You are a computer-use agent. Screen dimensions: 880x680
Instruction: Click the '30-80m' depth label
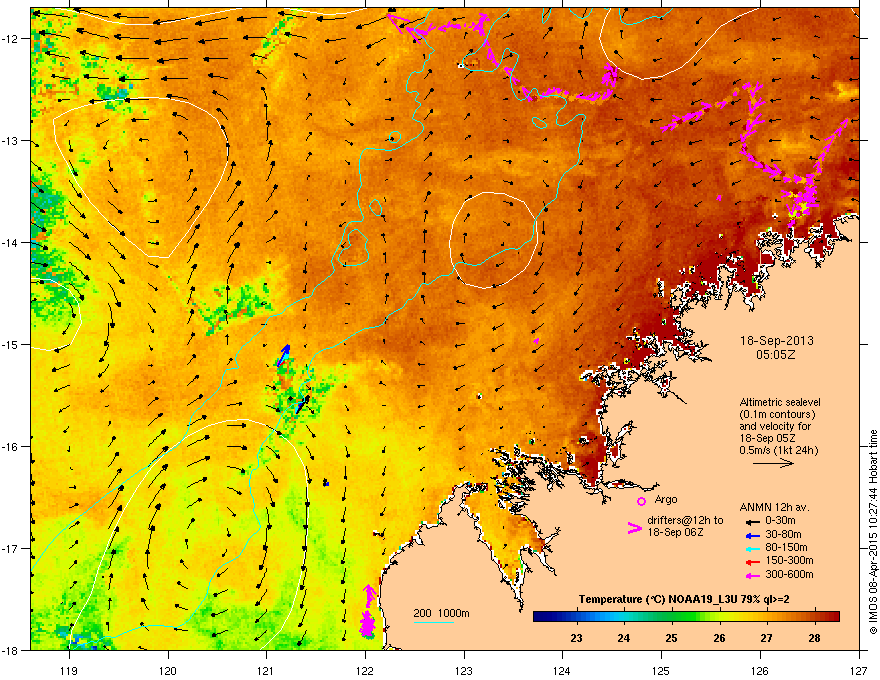click(783, 535)
